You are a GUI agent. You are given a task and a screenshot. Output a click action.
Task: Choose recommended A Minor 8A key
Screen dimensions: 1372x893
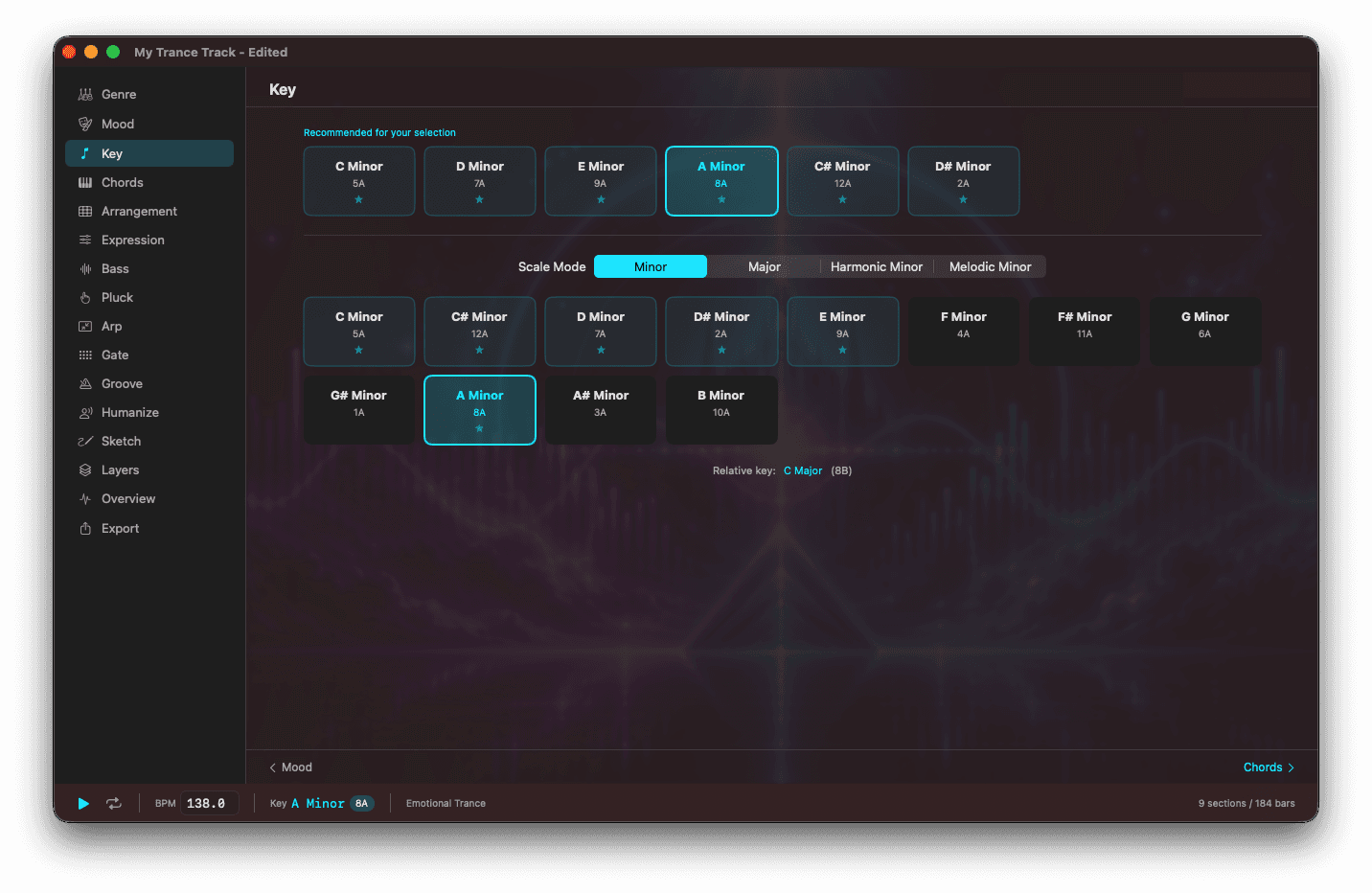[x=721, y=181]
